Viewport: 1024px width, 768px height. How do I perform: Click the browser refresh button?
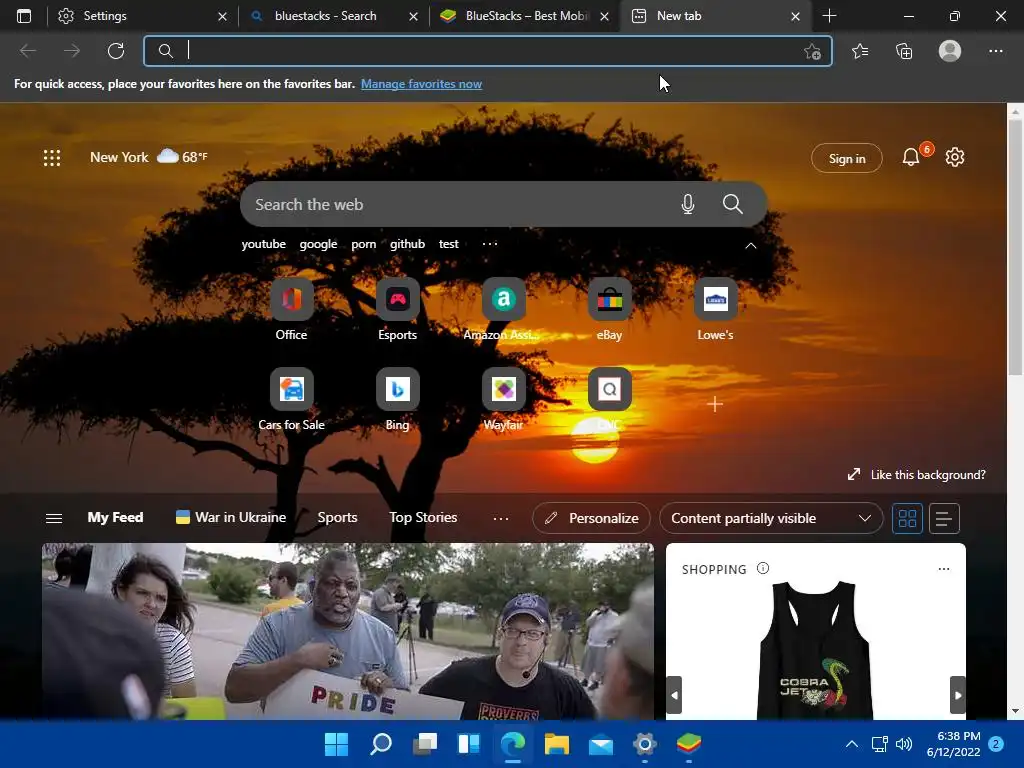point(116,51)
